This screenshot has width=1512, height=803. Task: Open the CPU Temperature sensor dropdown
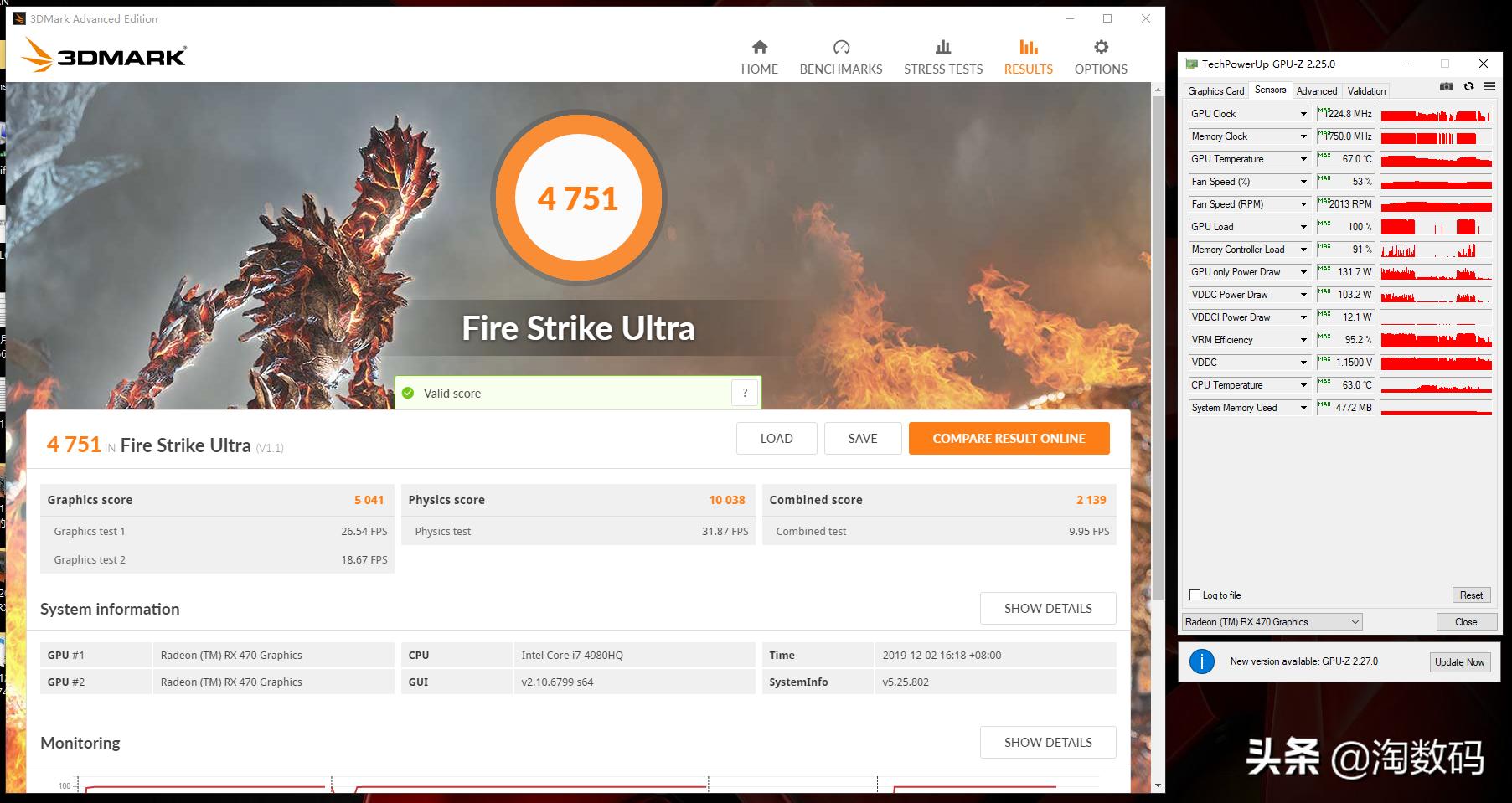tap(1303, 385)
